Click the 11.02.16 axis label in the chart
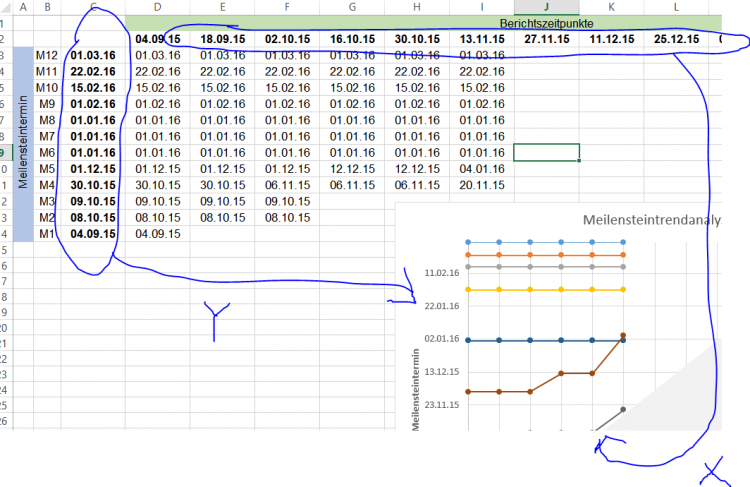 click(x=440, y=273)
